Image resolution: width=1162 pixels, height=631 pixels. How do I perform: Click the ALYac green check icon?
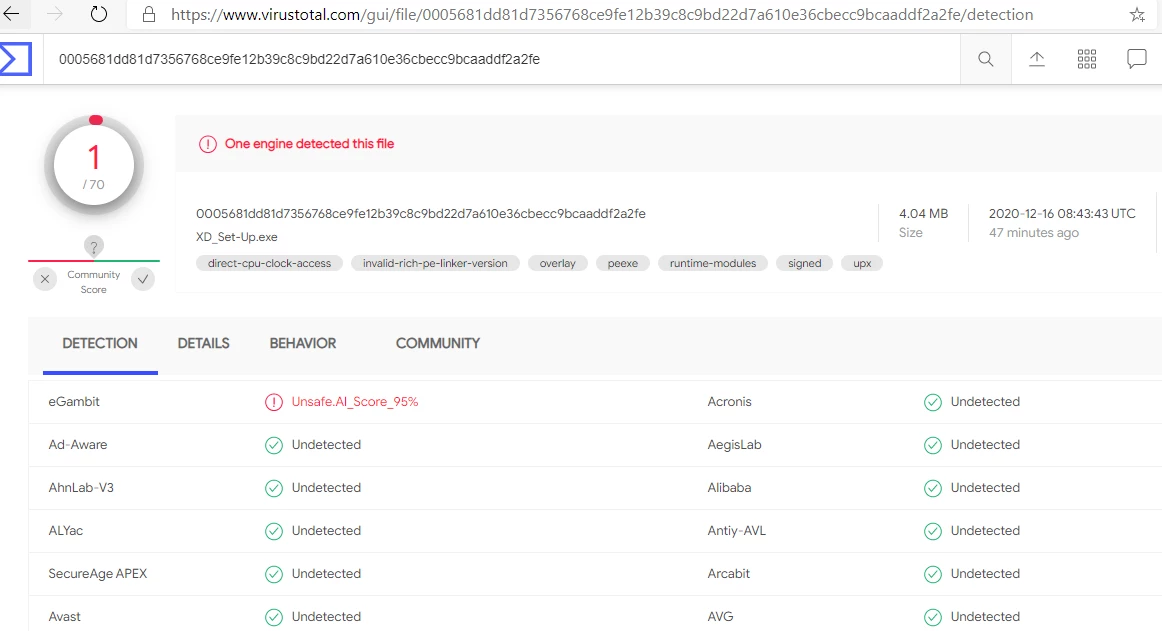tap(274, 531)
